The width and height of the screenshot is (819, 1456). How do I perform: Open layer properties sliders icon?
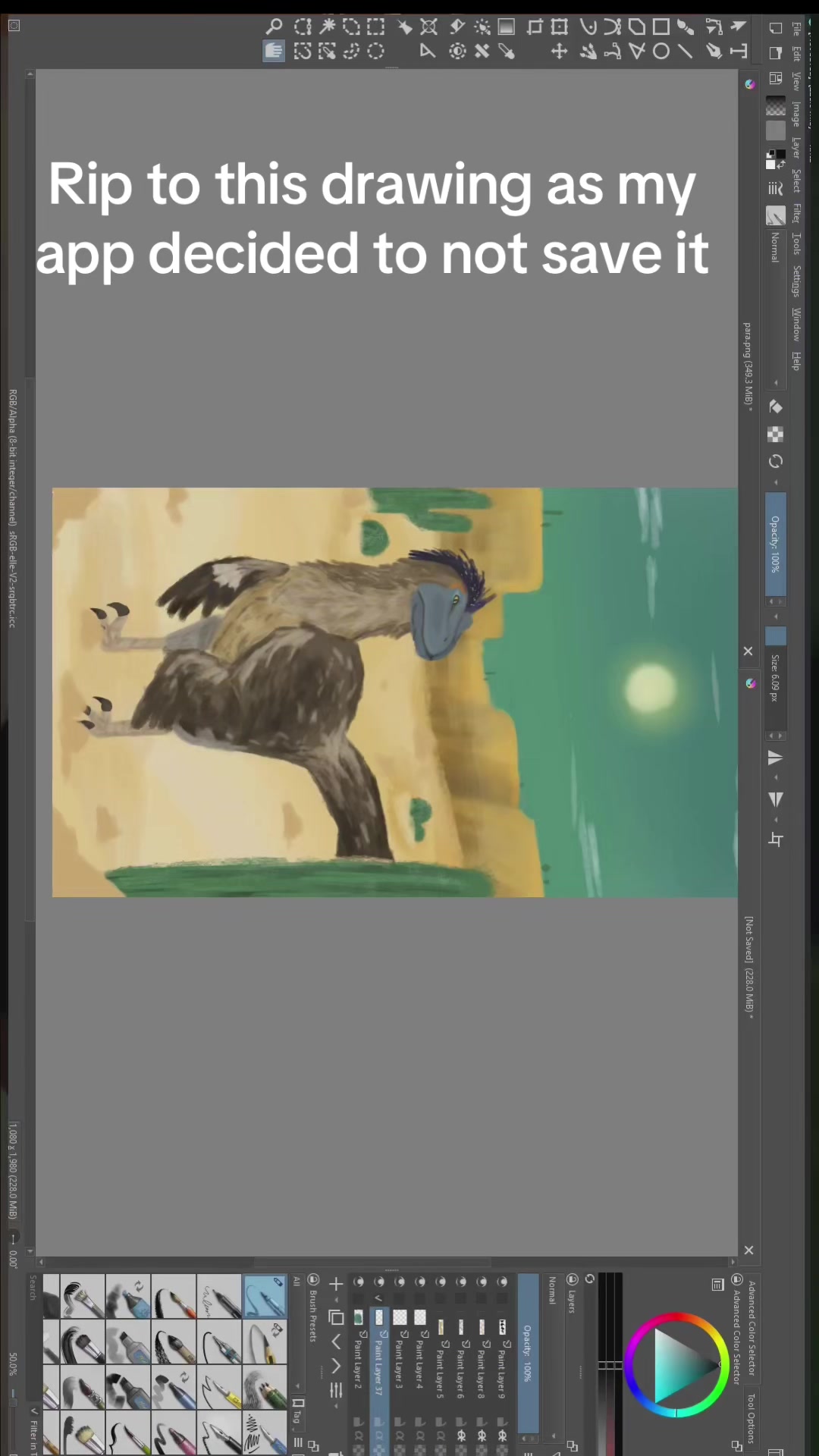pos(336,1390)
